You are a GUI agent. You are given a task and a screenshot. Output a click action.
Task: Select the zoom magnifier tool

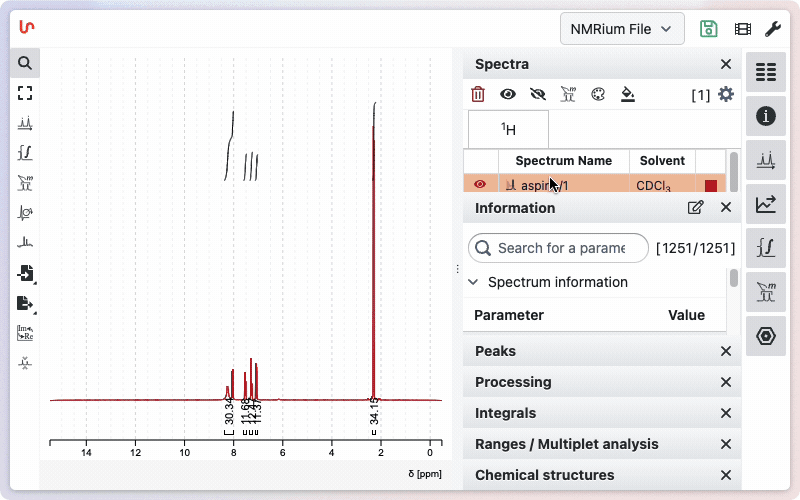tap(25, 63)
